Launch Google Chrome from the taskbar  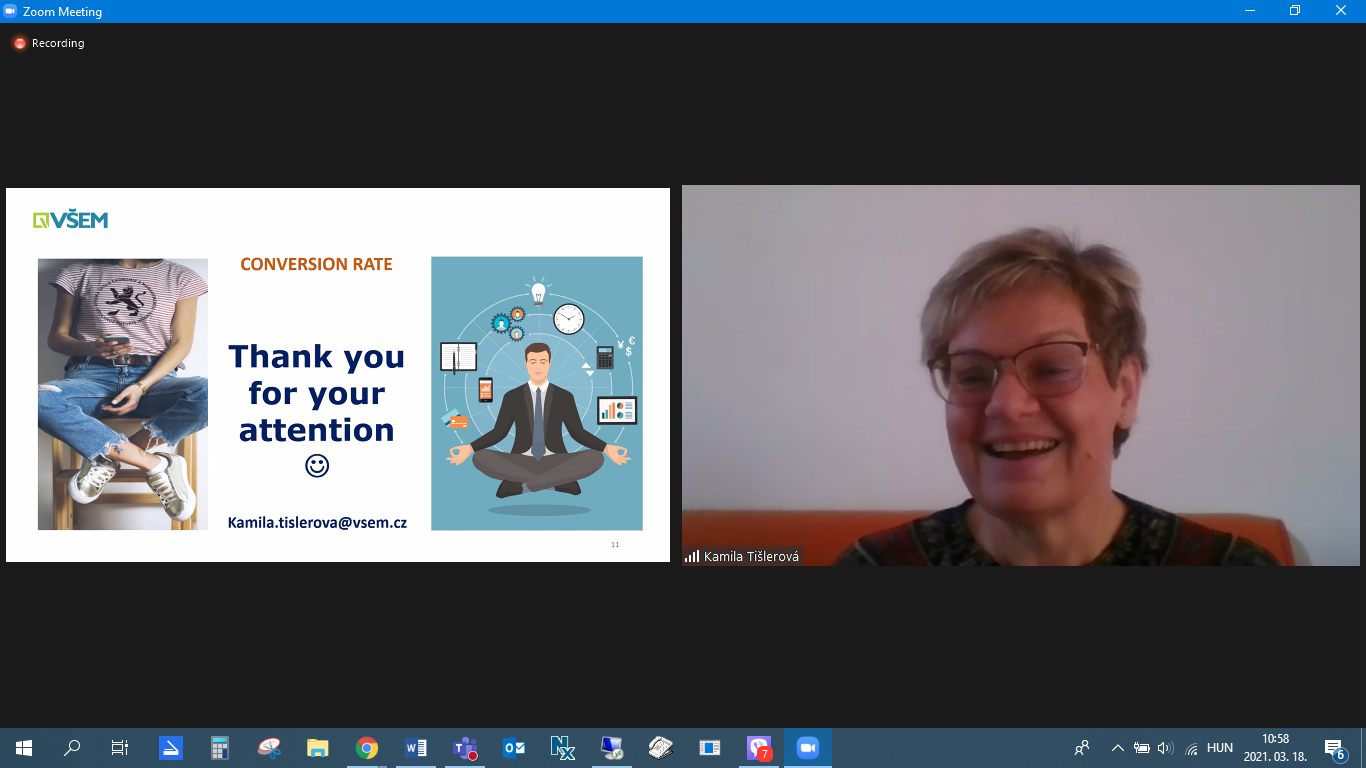click(x=367, y=748)
